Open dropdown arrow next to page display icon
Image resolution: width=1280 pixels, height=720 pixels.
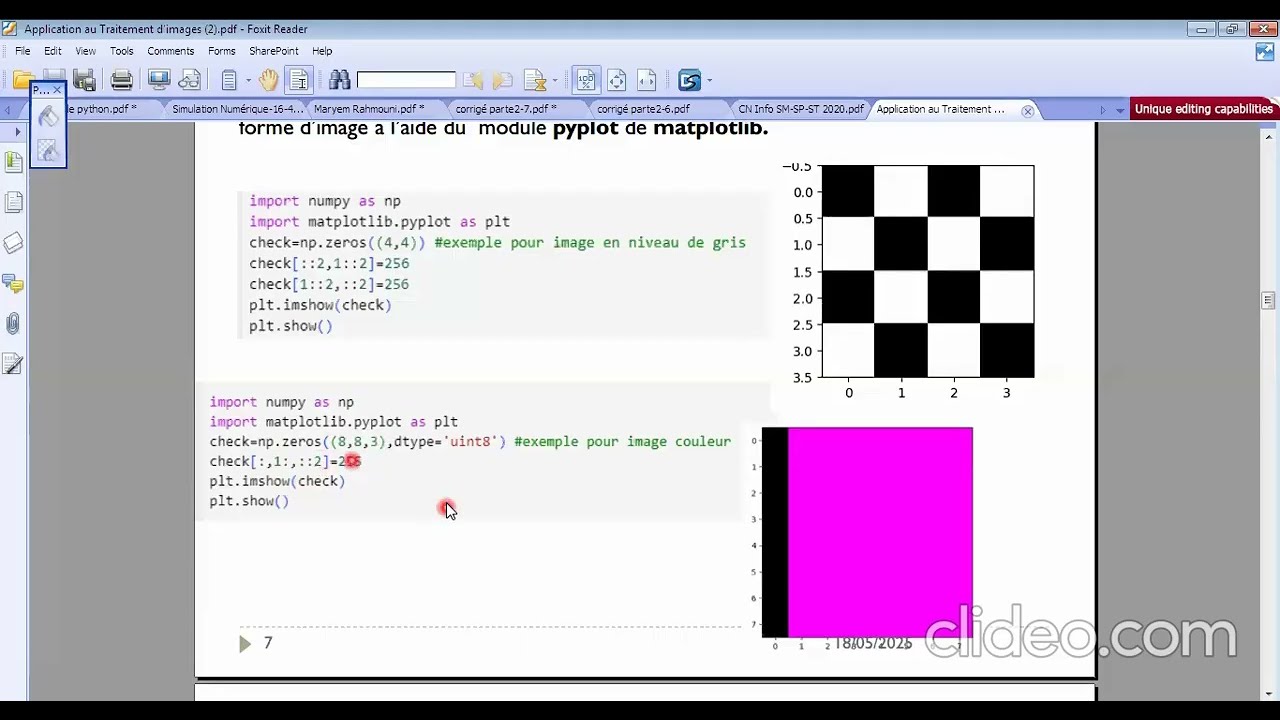pyautogui.click(x=248, y=81)
